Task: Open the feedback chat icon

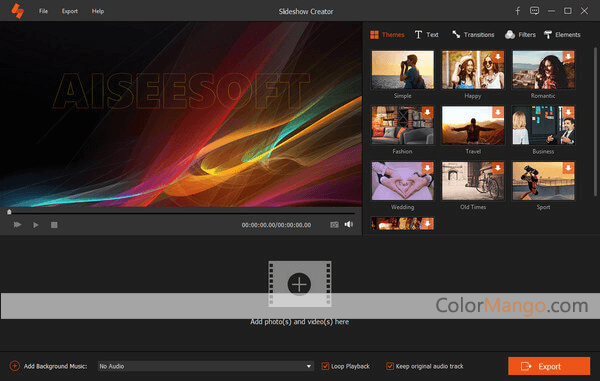Action: (x=534, y=11)
